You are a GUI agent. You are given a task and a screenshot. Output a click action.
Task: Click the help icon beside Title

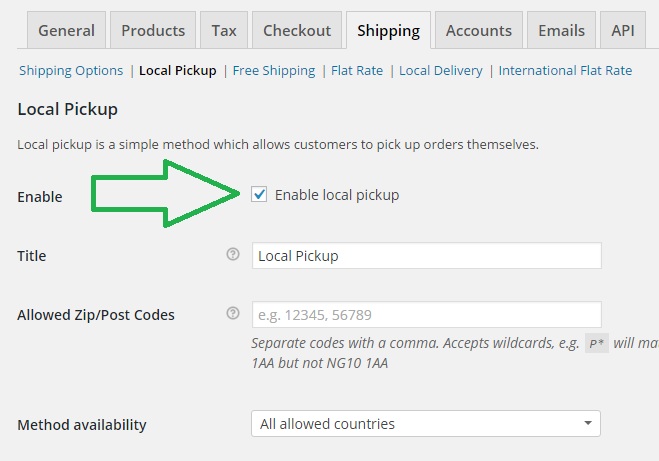pyautogui.click(x=233, y=254)
